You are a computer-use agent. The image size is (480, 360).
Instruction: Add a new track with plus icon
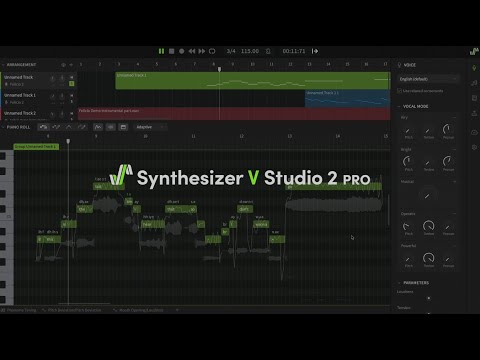(x=71, y=65)
